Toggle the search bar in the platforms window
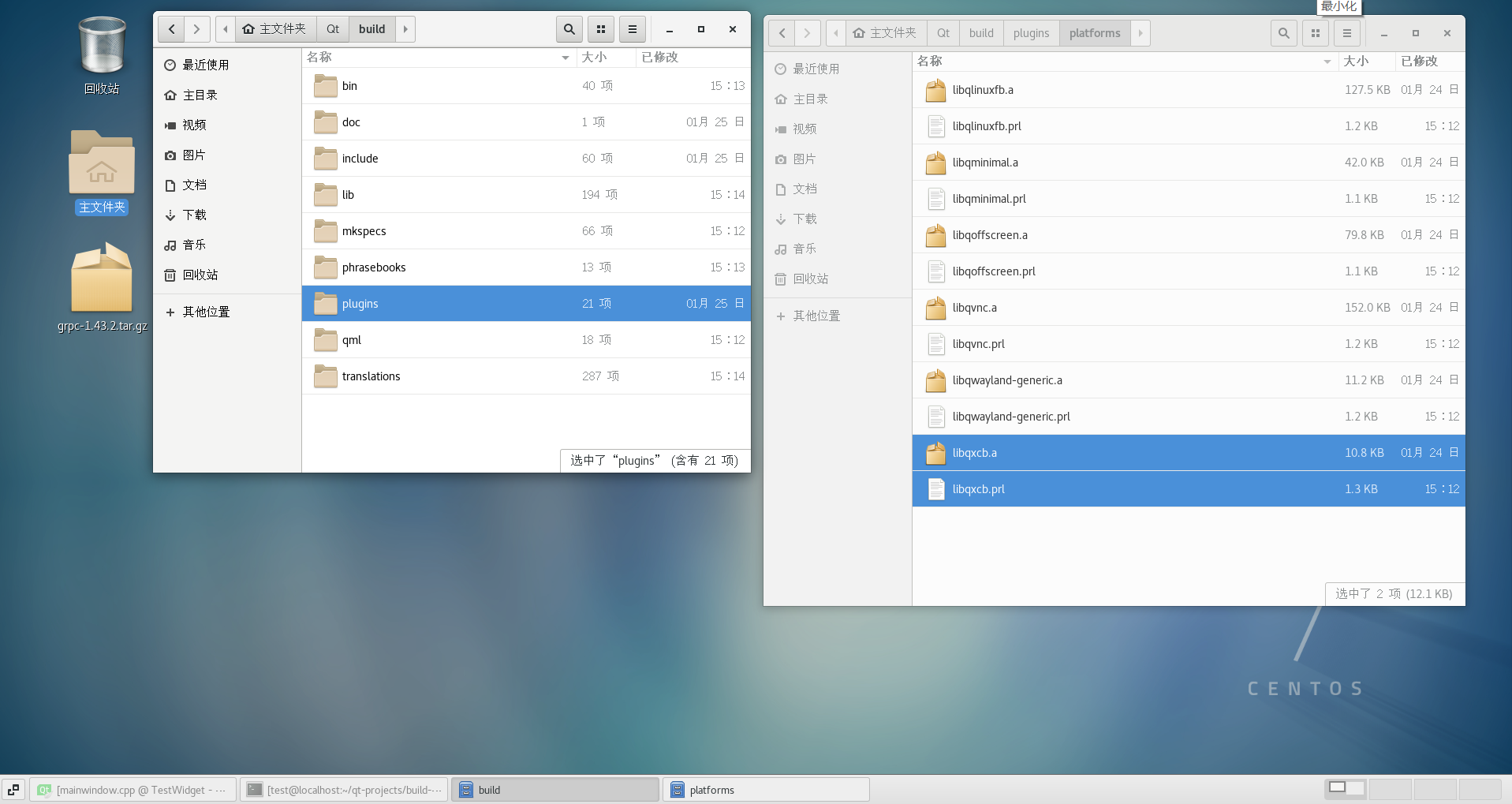The width and height of the screenshot is (1512, 804). (x=1284, y=33)
